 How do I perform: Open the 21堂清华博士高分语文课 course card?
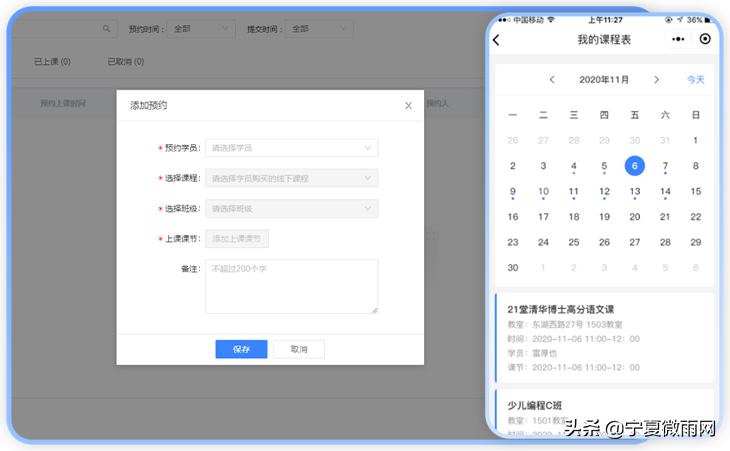coord(604,338)
